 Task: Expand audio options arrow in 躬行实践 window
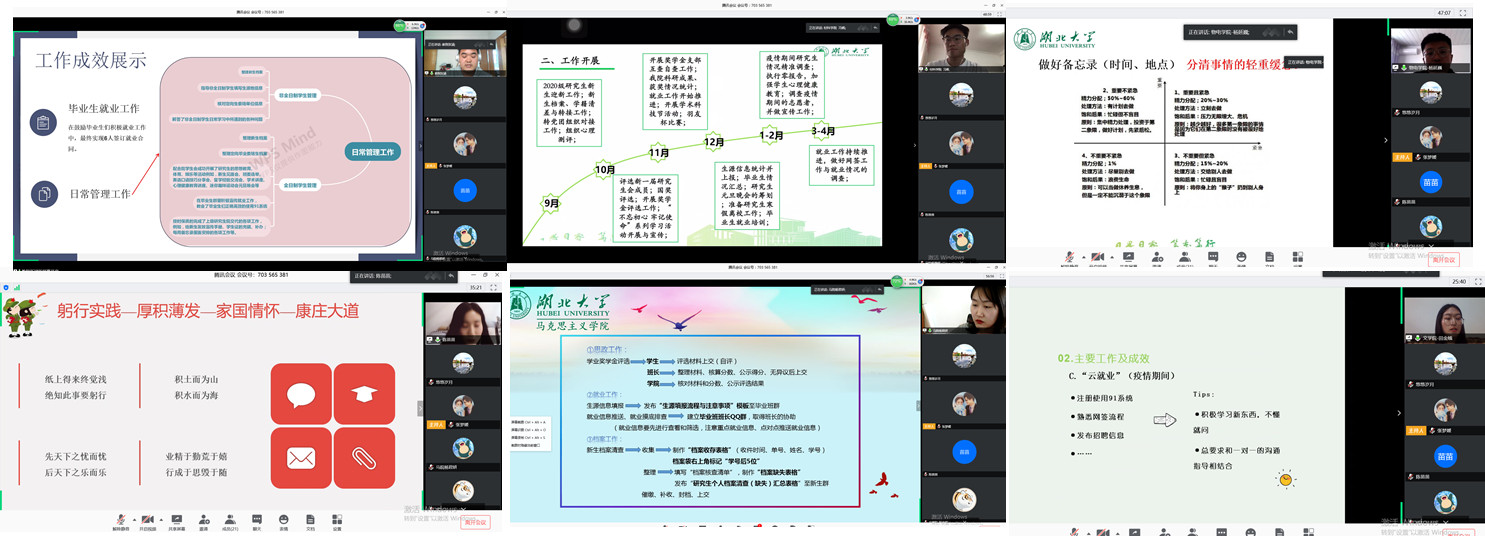(133, 519)
